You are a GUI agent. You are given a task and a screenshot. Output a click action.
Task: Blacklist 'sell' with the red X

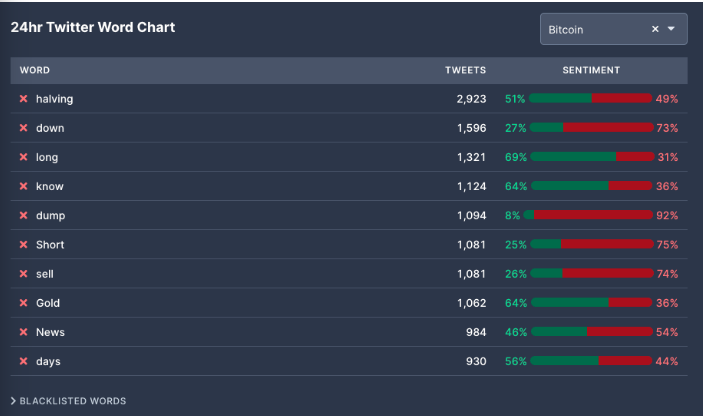pyautogui.click(x=23, y=274)
